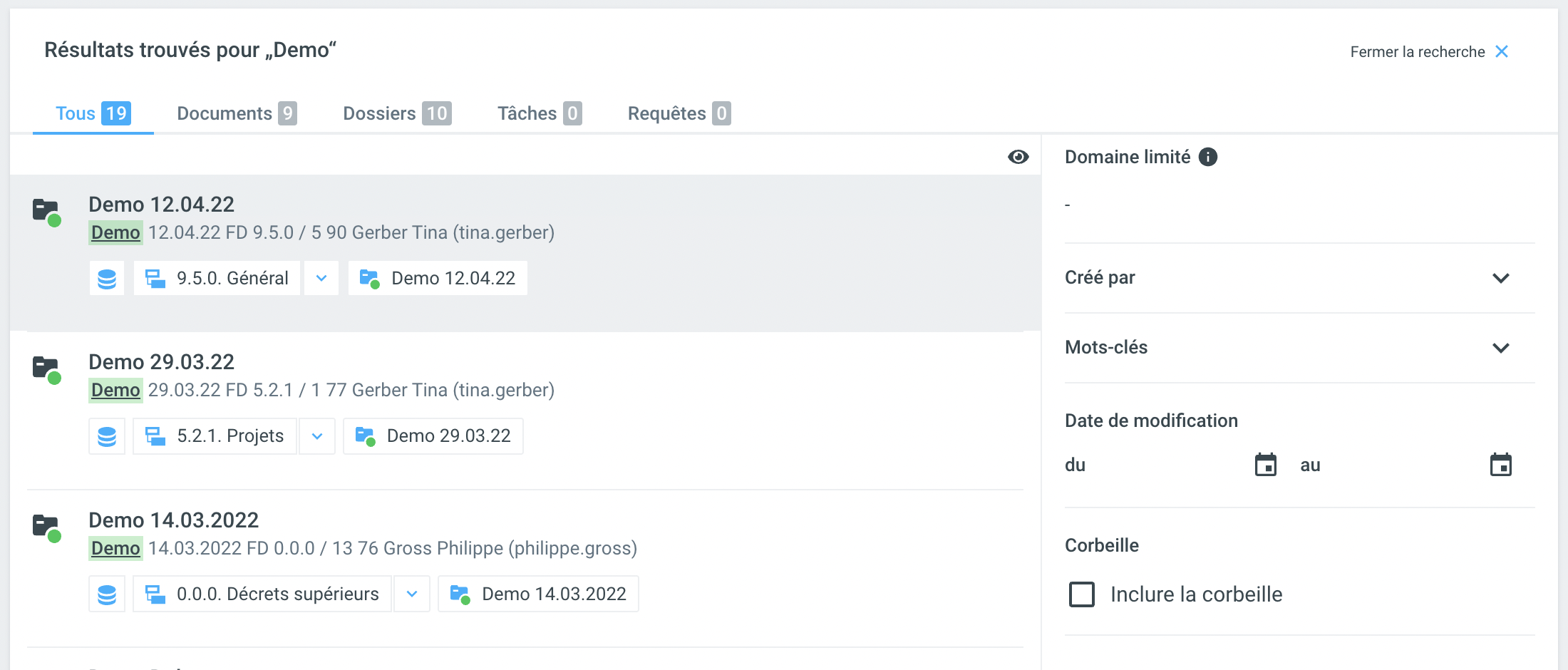This screenshot has width=1568, height=670.
Task: Open dropdown next to 5.2.1. Projets breadcrumb
Action: (x=317, y=436)
